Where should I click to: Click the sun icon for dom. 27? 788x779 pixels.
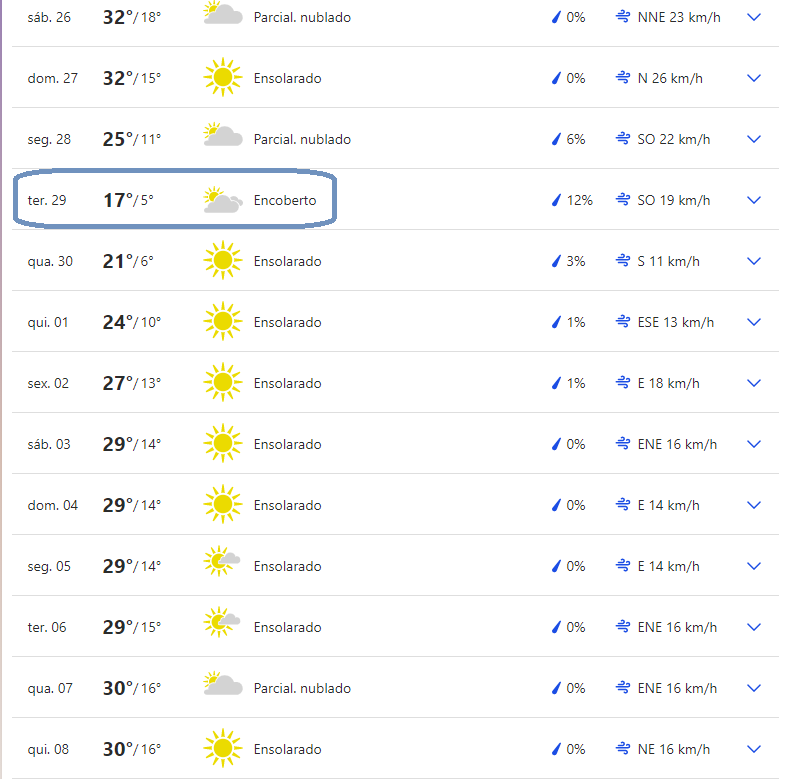pos(223,77)
